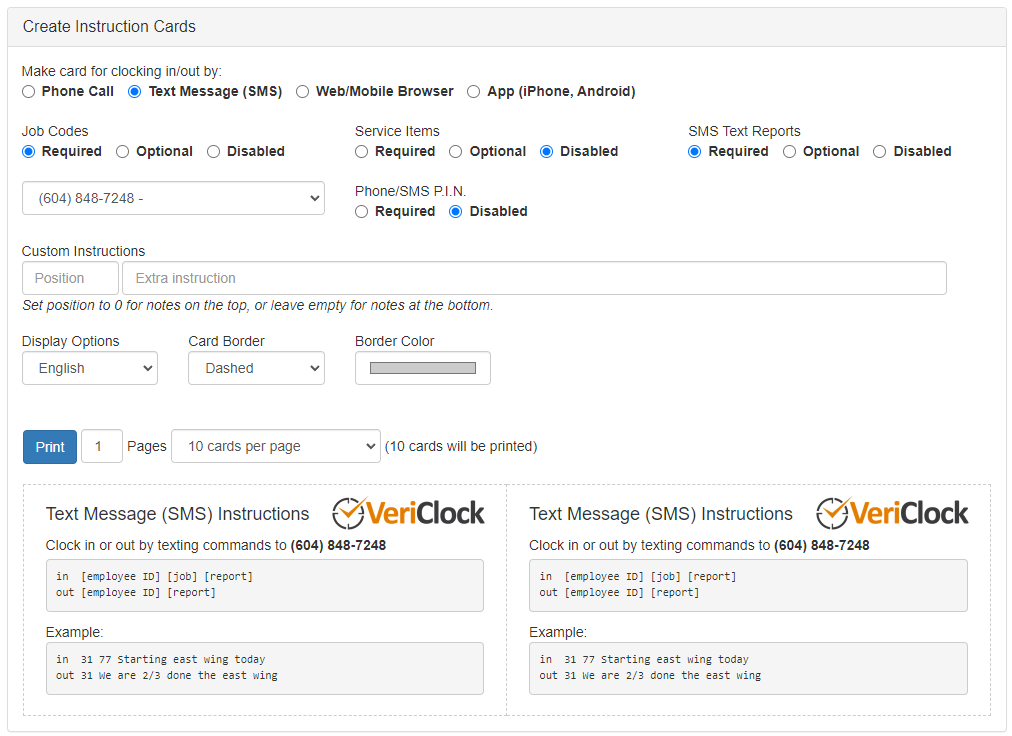Open the cards per page dropdown
The image size is (1012, 736).
276,446
